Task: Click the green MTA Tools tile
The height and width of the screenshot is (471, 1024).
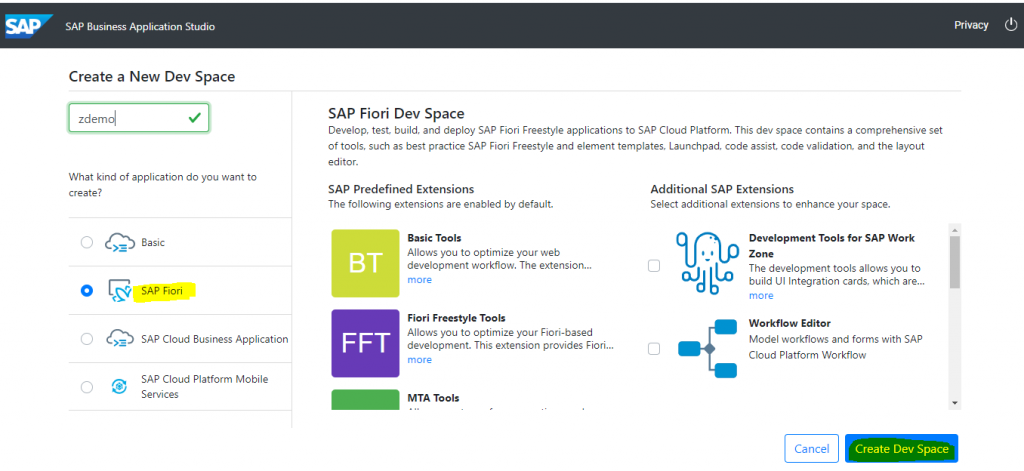Action: point(365,400)
